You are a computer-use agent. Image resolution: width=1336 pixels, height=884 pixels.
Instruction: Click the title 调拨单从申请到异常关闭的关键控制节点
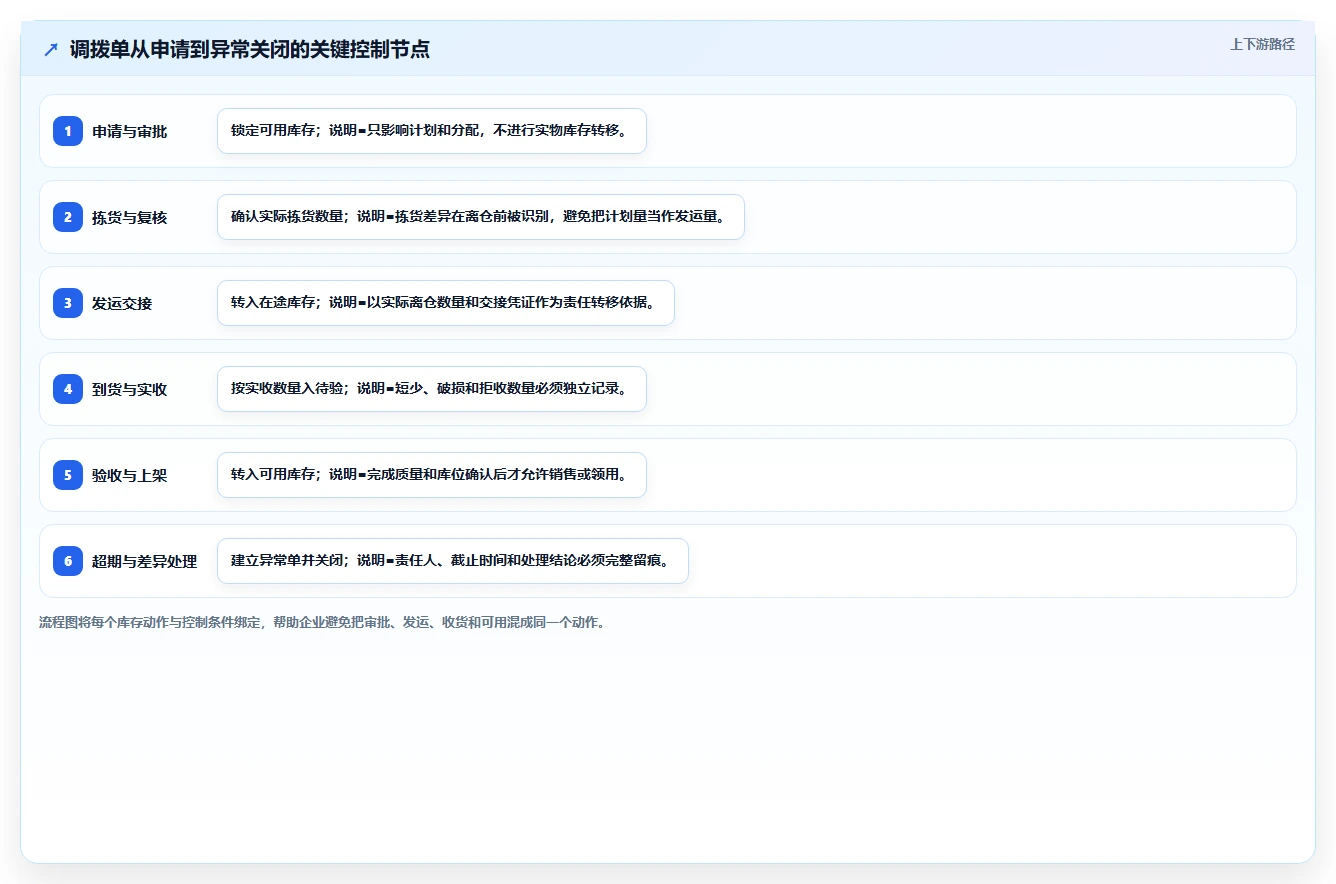pyautogui.click(x=250, y=49)
